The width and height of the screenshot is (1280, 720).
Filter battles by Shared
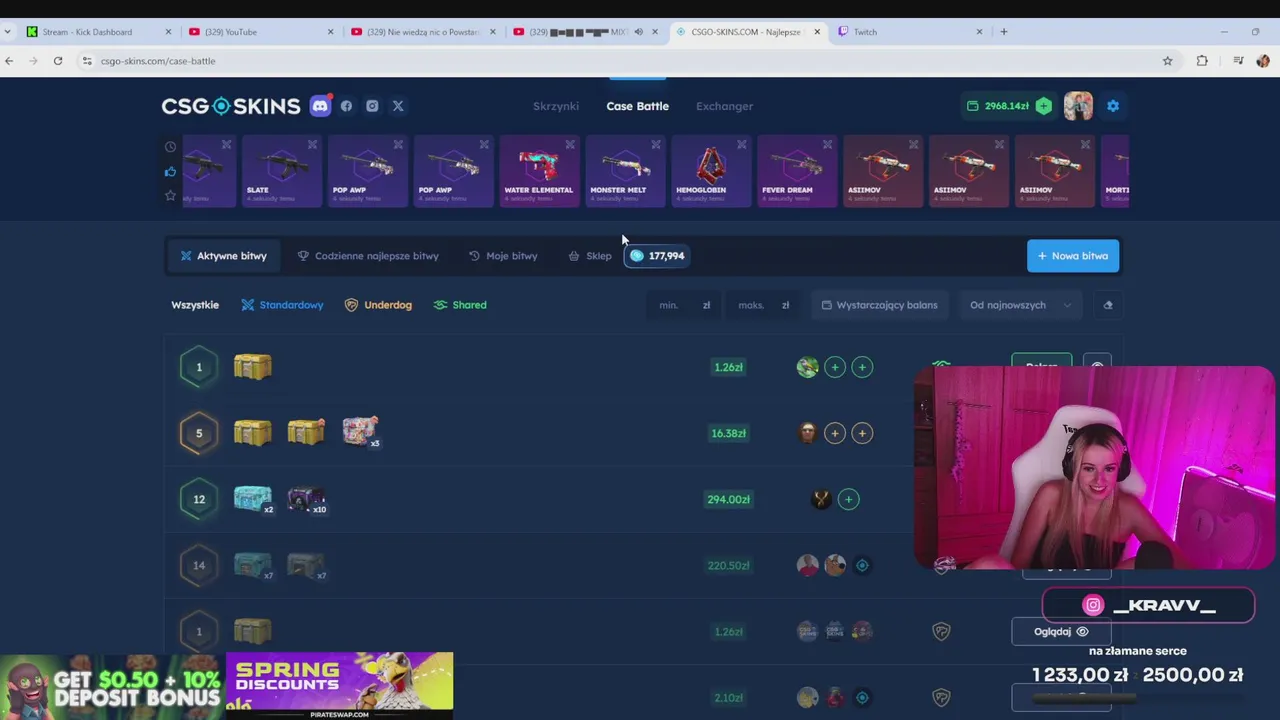[x=460, y=305]
